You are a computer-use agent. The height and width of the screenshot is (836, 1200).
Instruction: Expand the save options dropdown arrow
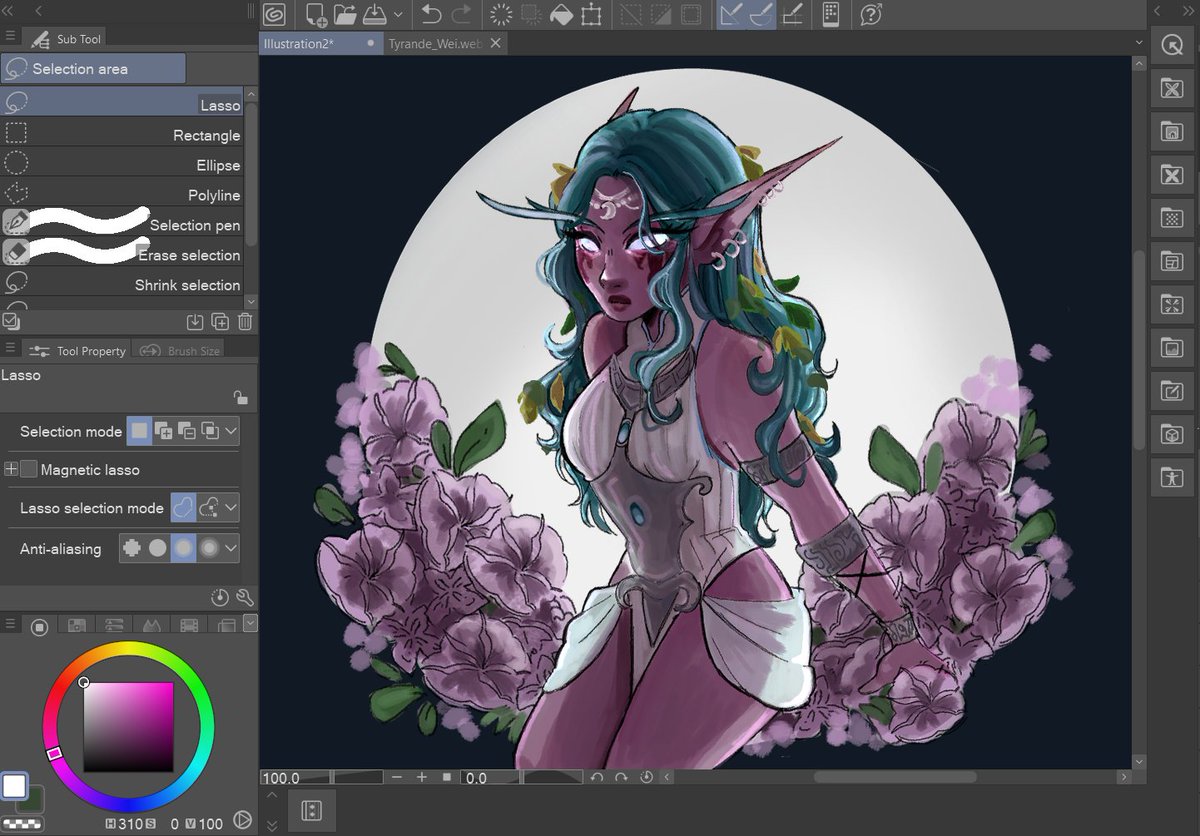[x=398, y=15]
